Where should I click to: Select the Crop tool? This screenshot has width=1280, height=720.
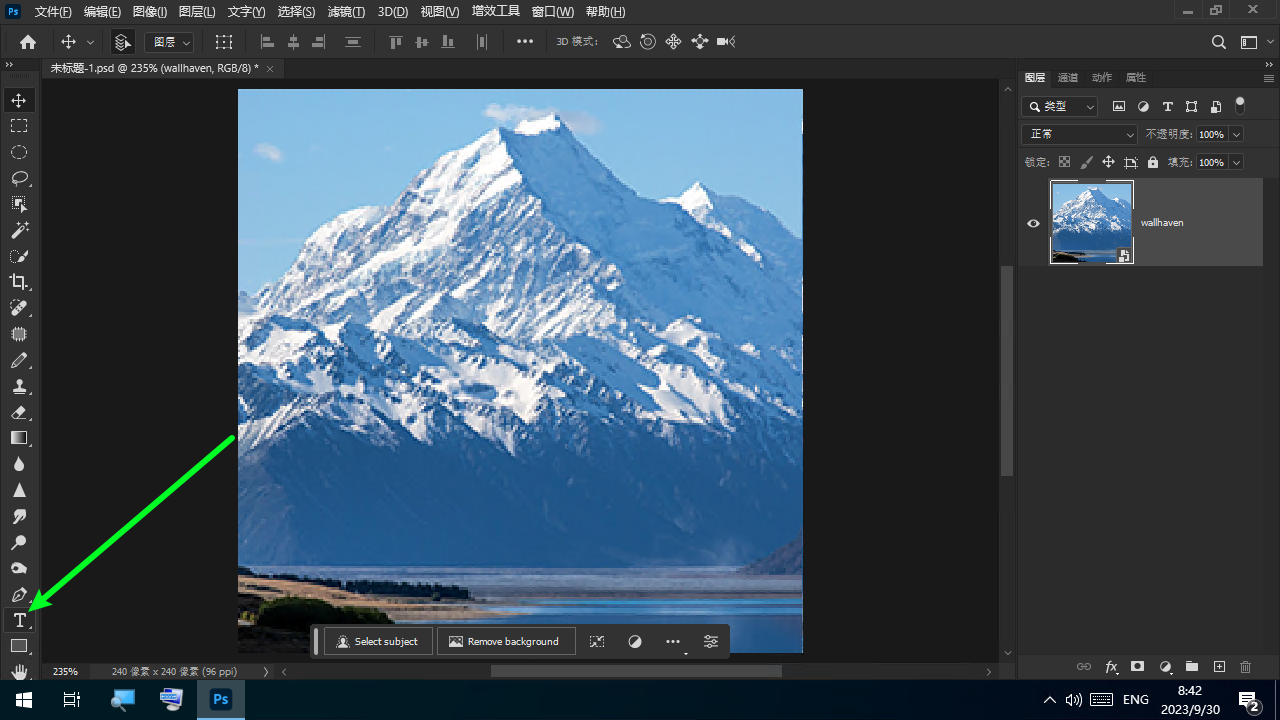click(19, 282)
